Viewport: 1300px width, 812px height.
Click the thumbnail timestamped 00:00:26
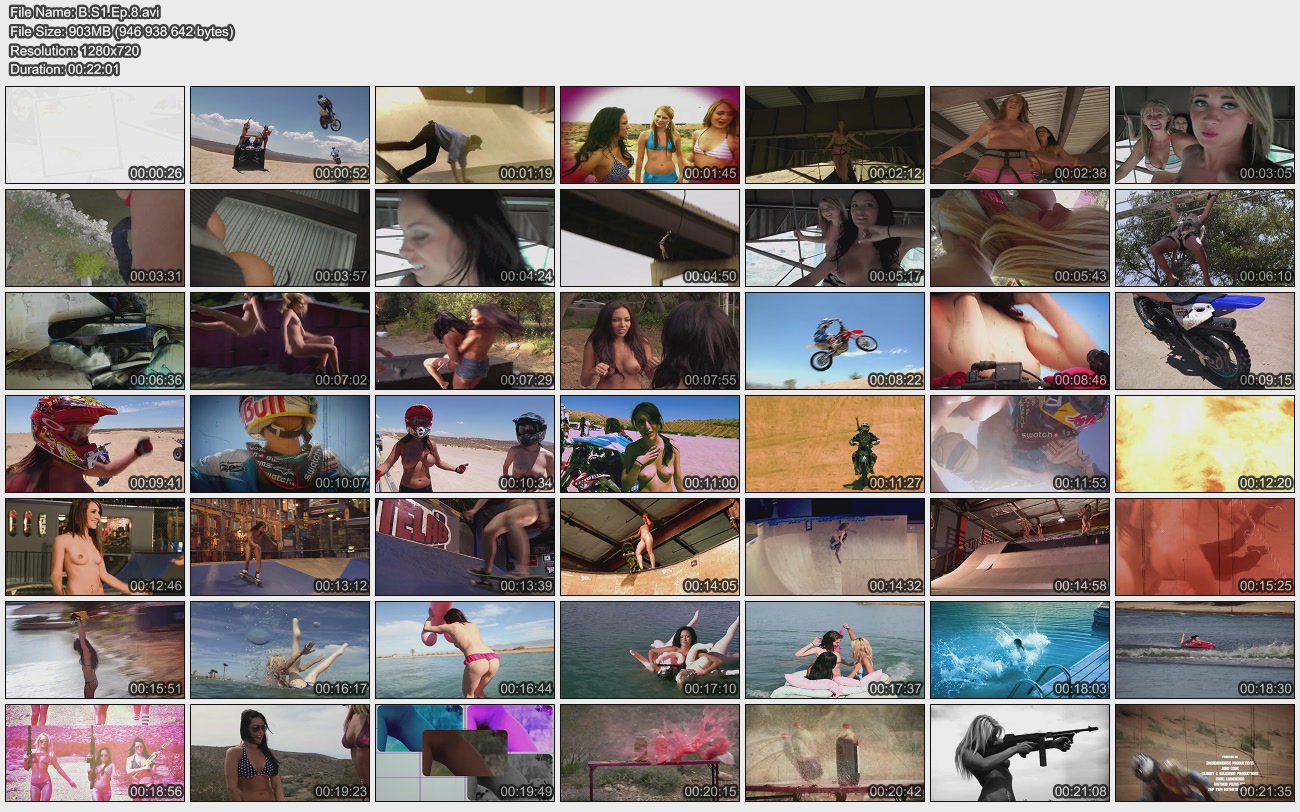point(95,134)
